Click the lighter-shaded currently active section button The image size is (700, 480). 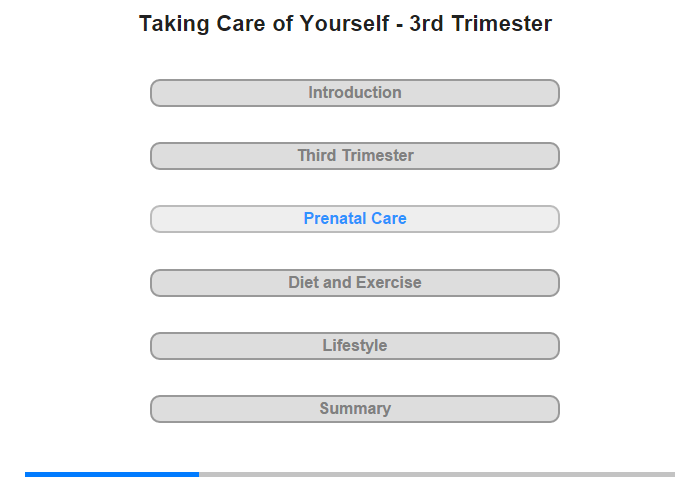point(354,219)
